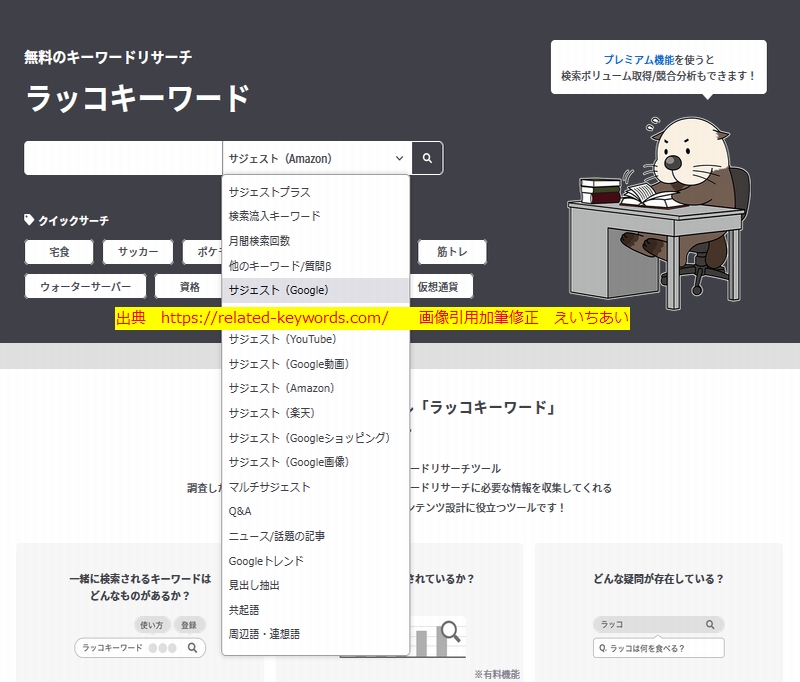Click the クイックサーチ tag icon
This screenshot has width=800, height=682.
point(29,220)
